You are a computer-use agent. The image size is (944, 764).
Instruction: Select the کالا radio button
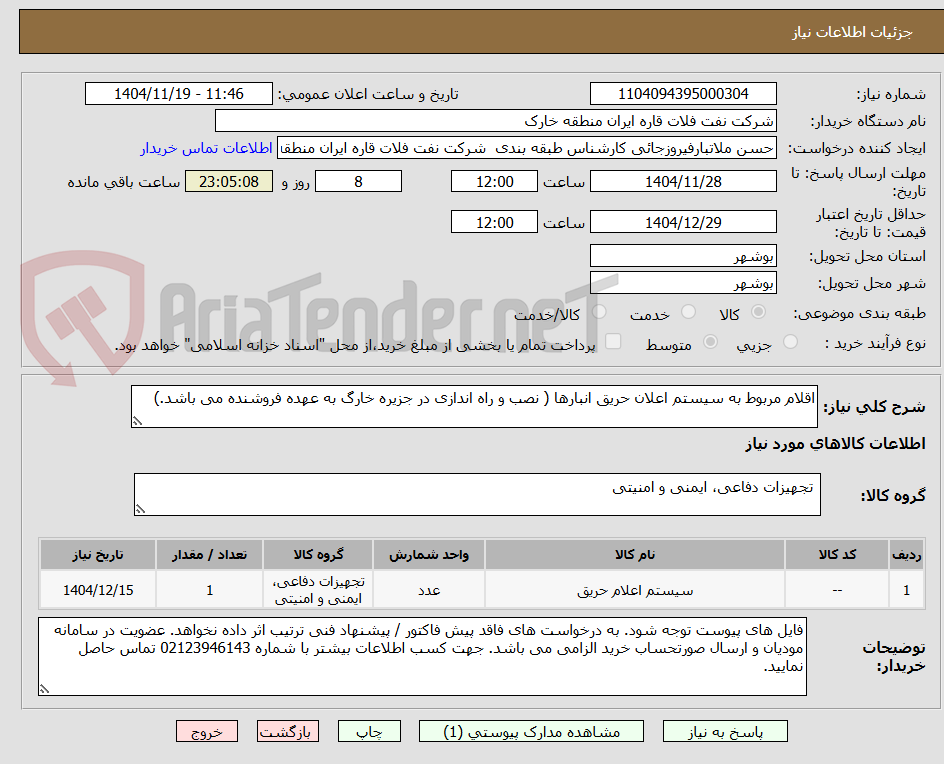[x=759, y=312]
